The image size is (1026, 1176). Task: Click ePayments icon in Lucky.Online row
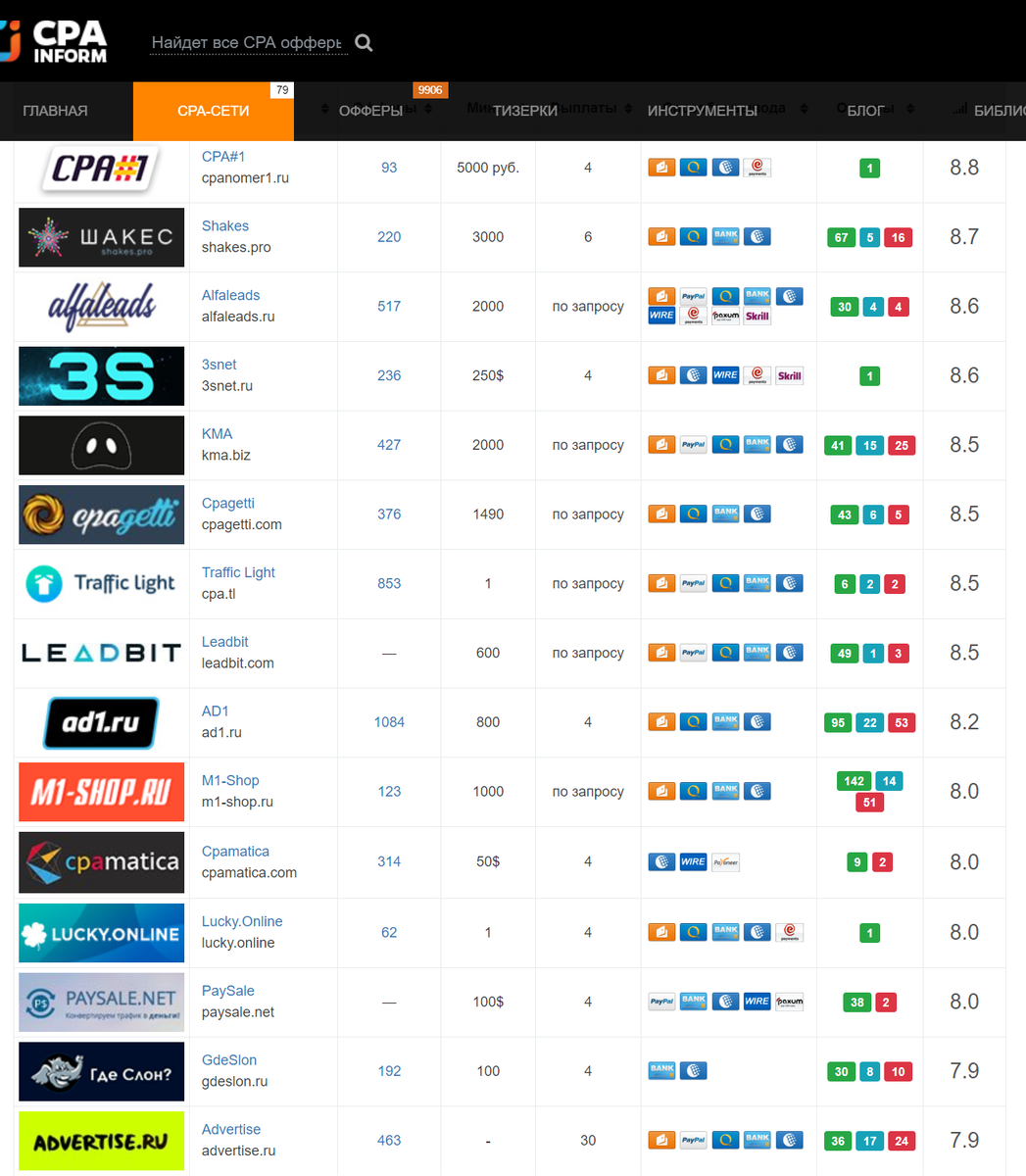point(789,932)
